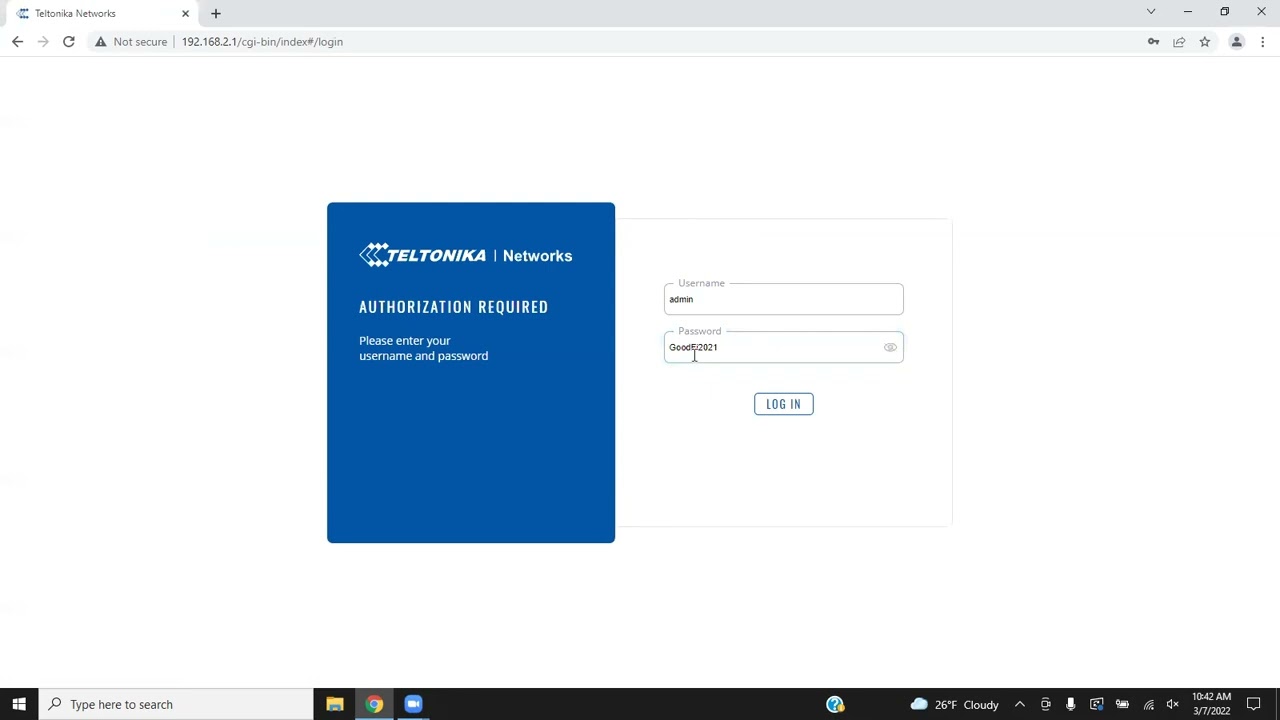Open Chrome profile avatar
This screenshot has height=720, width=1280.
1237,42
